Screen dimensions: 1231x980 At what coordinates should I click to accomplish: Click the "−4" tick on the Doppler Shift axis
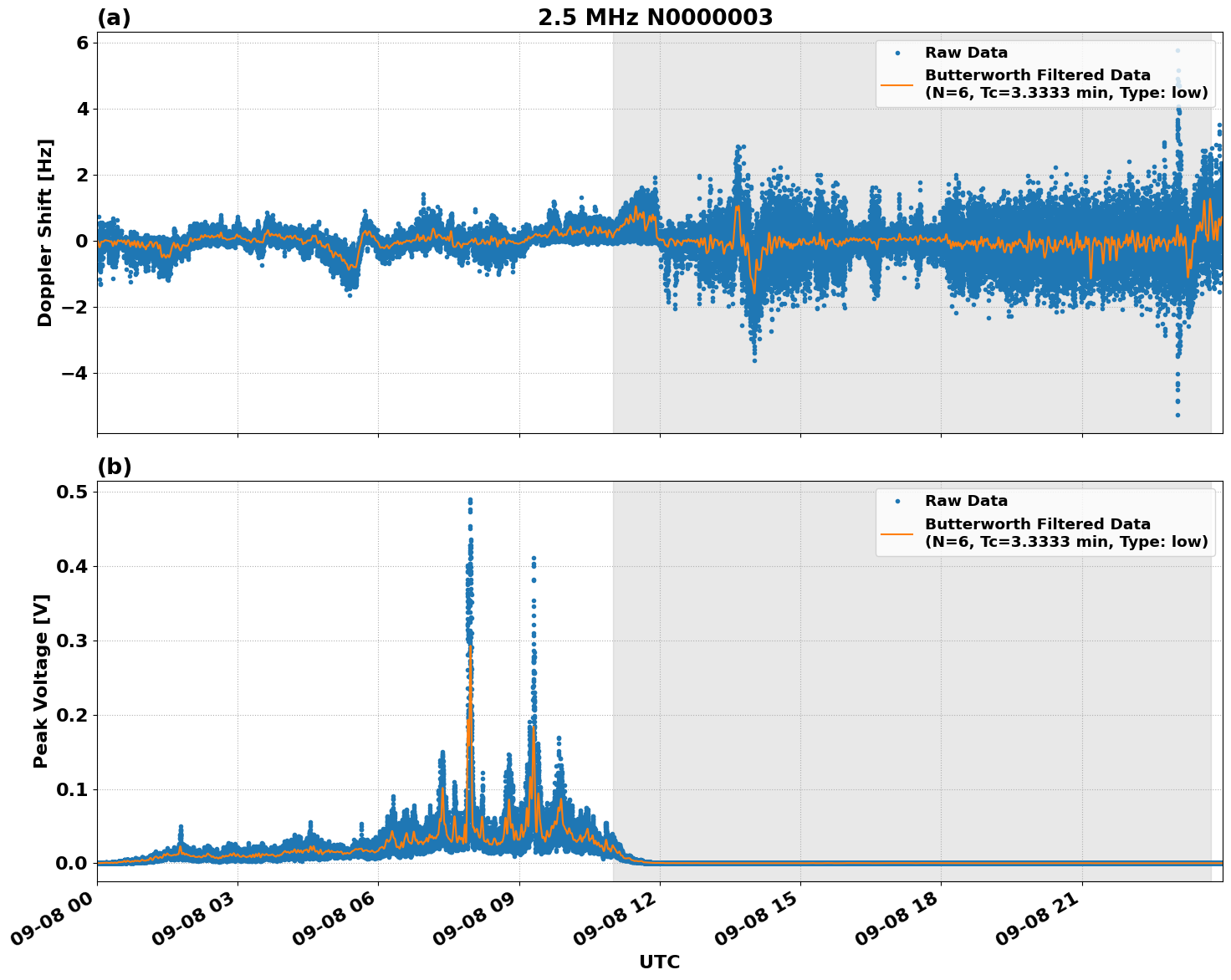(74, 373)
